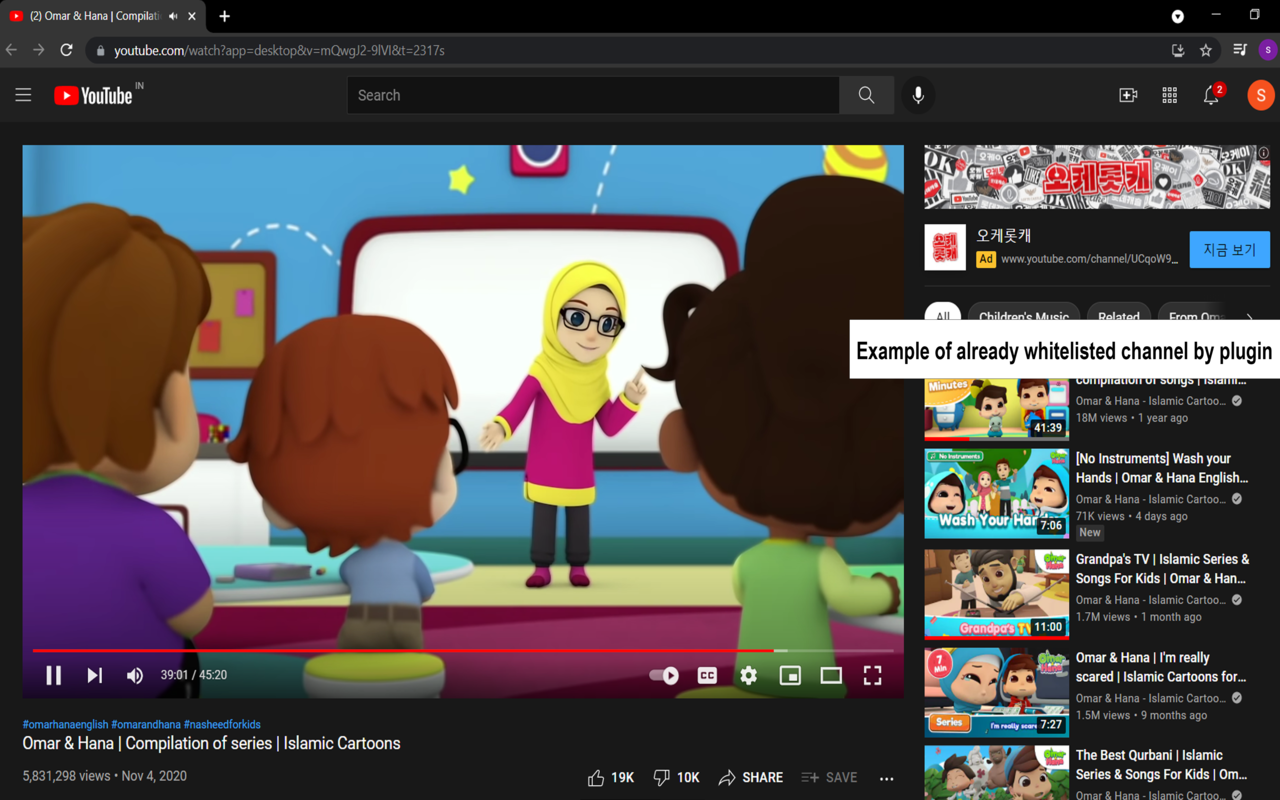Open the ad channel URL link

click(x=1089, y=259)
